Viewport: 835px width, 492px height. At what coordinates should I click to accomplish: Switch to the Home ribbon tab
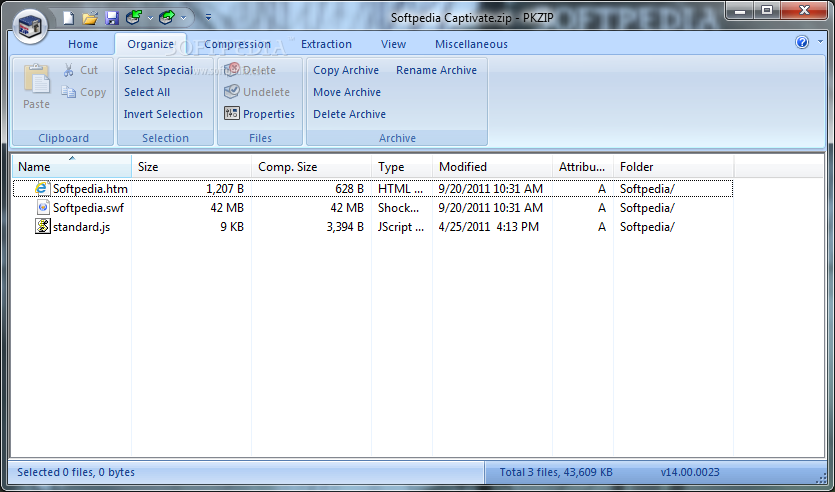(x=83, y=44)
